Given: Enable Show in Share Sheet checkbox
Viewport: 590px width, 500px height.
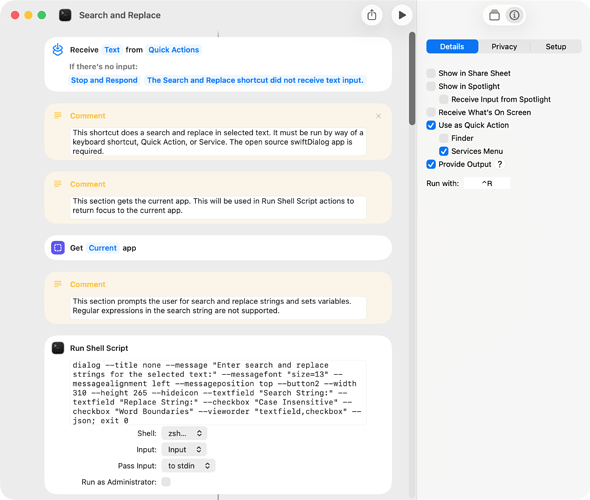Looking at the screenshot, I should [431, 73].
